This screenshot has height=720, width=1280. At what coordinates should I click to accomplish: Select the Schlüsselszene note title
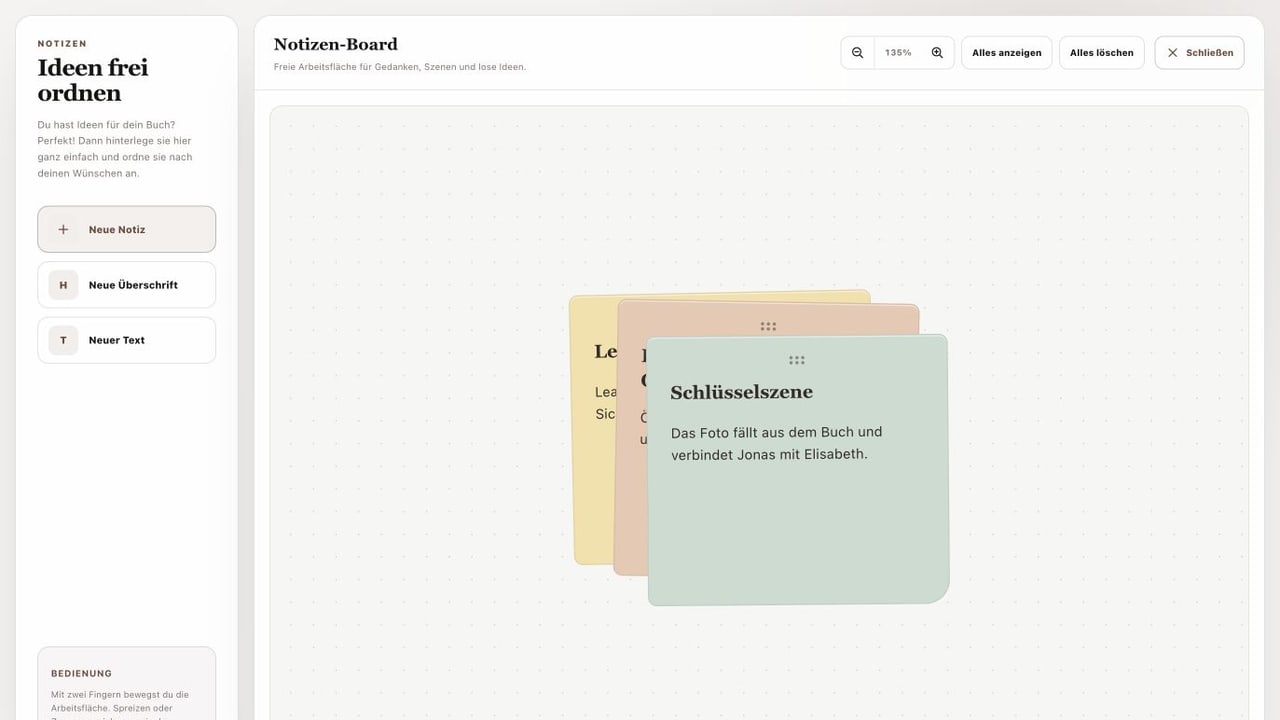[x=741, y=392]
